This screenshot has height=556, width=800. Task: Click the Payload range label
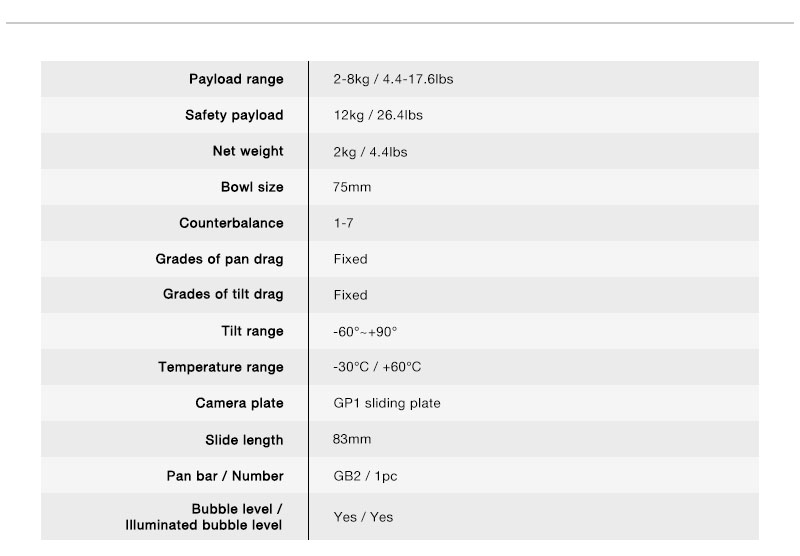point(236,80)
